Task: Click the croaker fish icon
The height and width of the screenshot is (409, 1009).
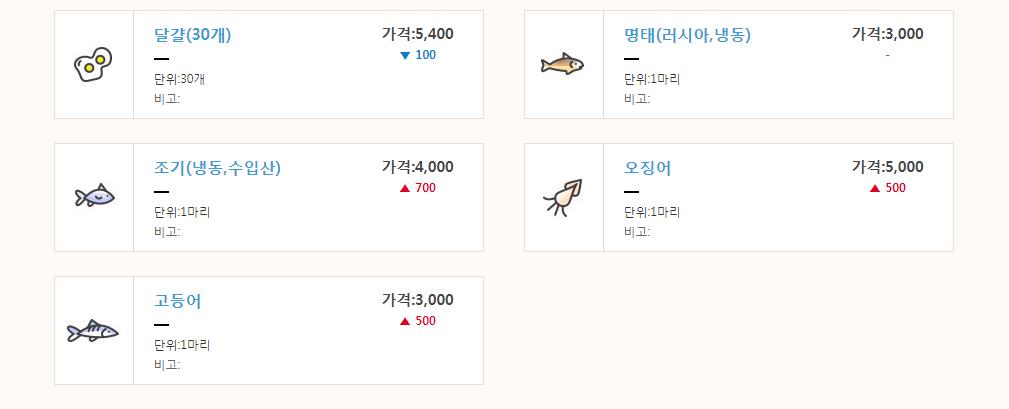Action: pyautogui.click(x=94, y=195)
